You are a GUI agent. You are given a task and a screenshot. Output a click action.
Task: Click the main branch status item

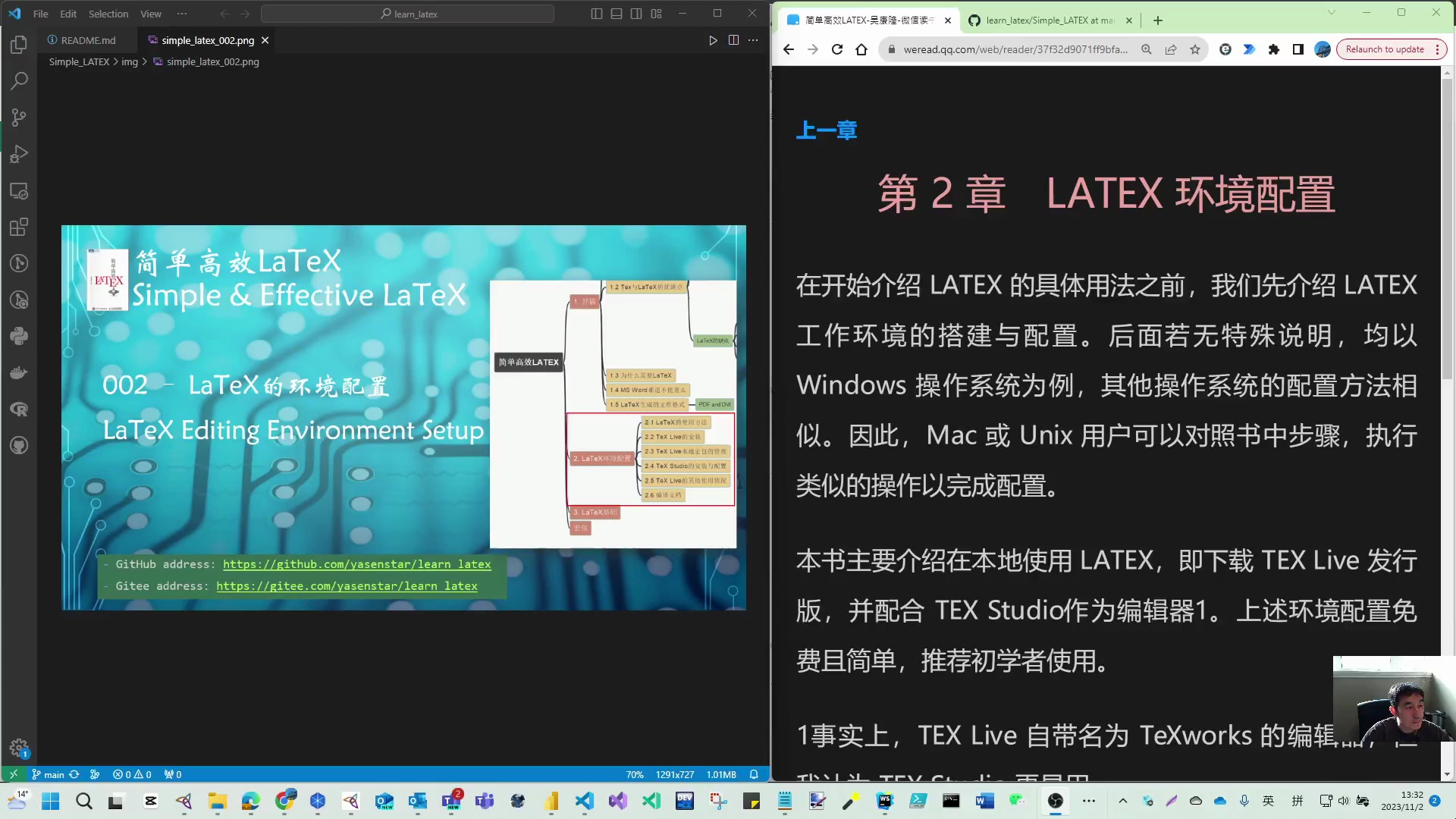[x=48, y=774]
